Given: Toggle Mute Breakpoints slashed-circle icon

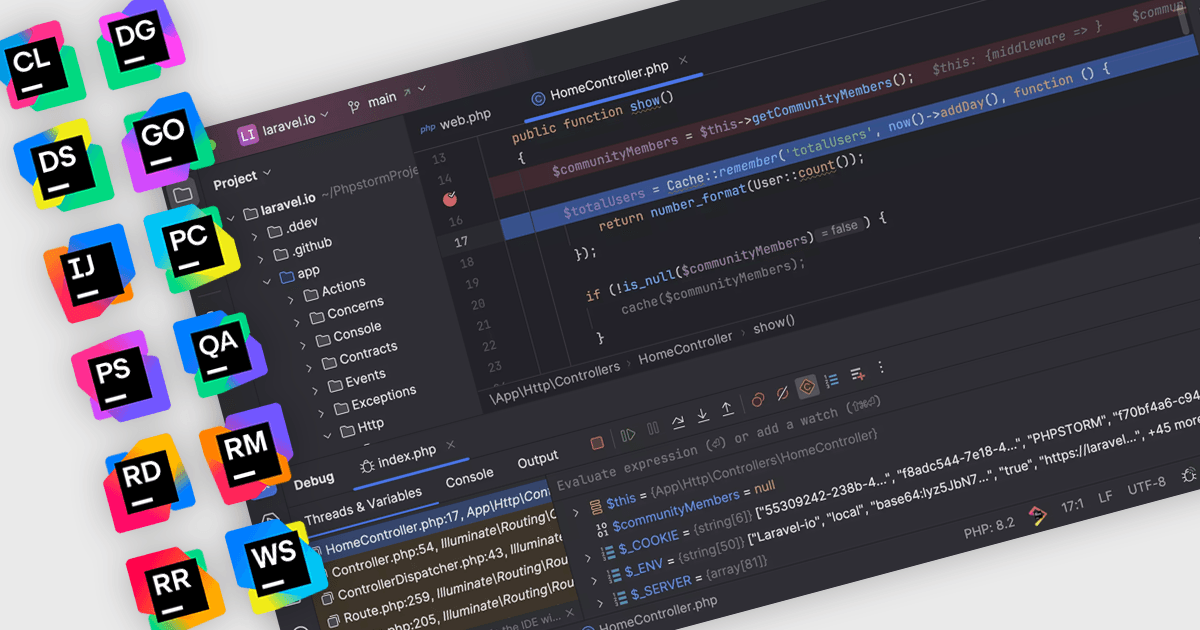Looking at the screenshot, I should 782,393.
